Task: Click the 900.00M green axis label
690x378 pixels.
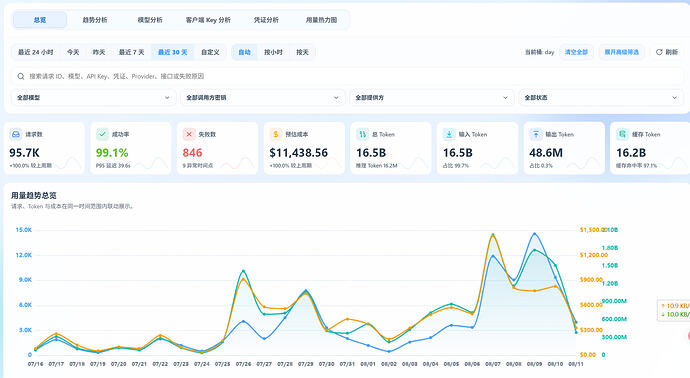Action: tap(614, 301)
